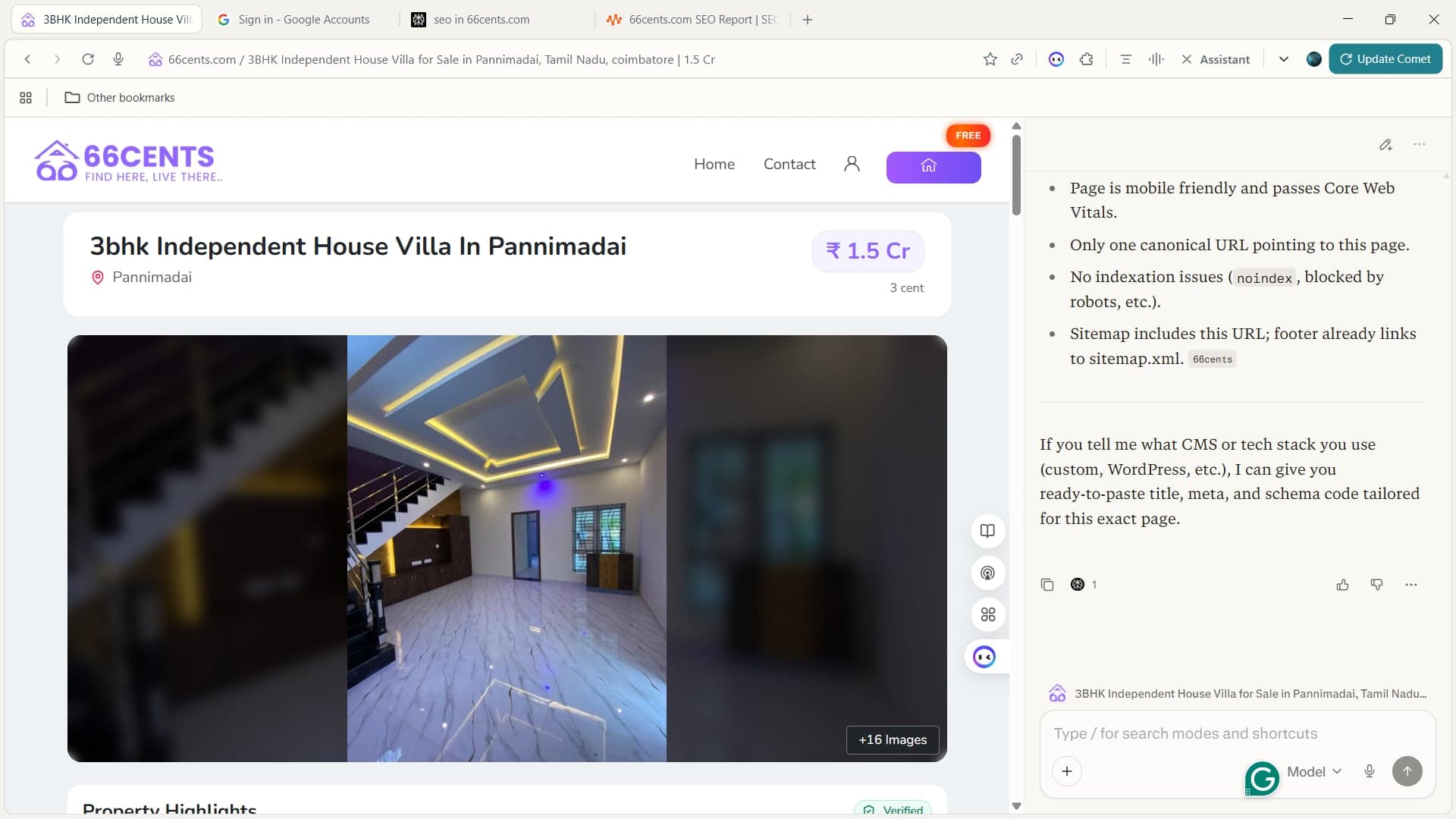Click the purple post property button
Image resolution: width=1456 pixels, height=819 pixels.
click(x=934, y=168)
